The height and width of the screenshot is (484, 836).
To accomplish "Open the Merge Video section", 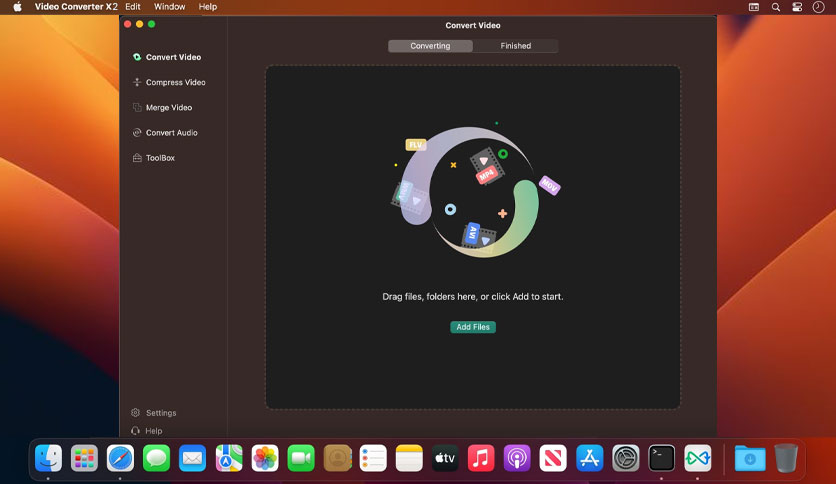I will click(x=163, y=107).
